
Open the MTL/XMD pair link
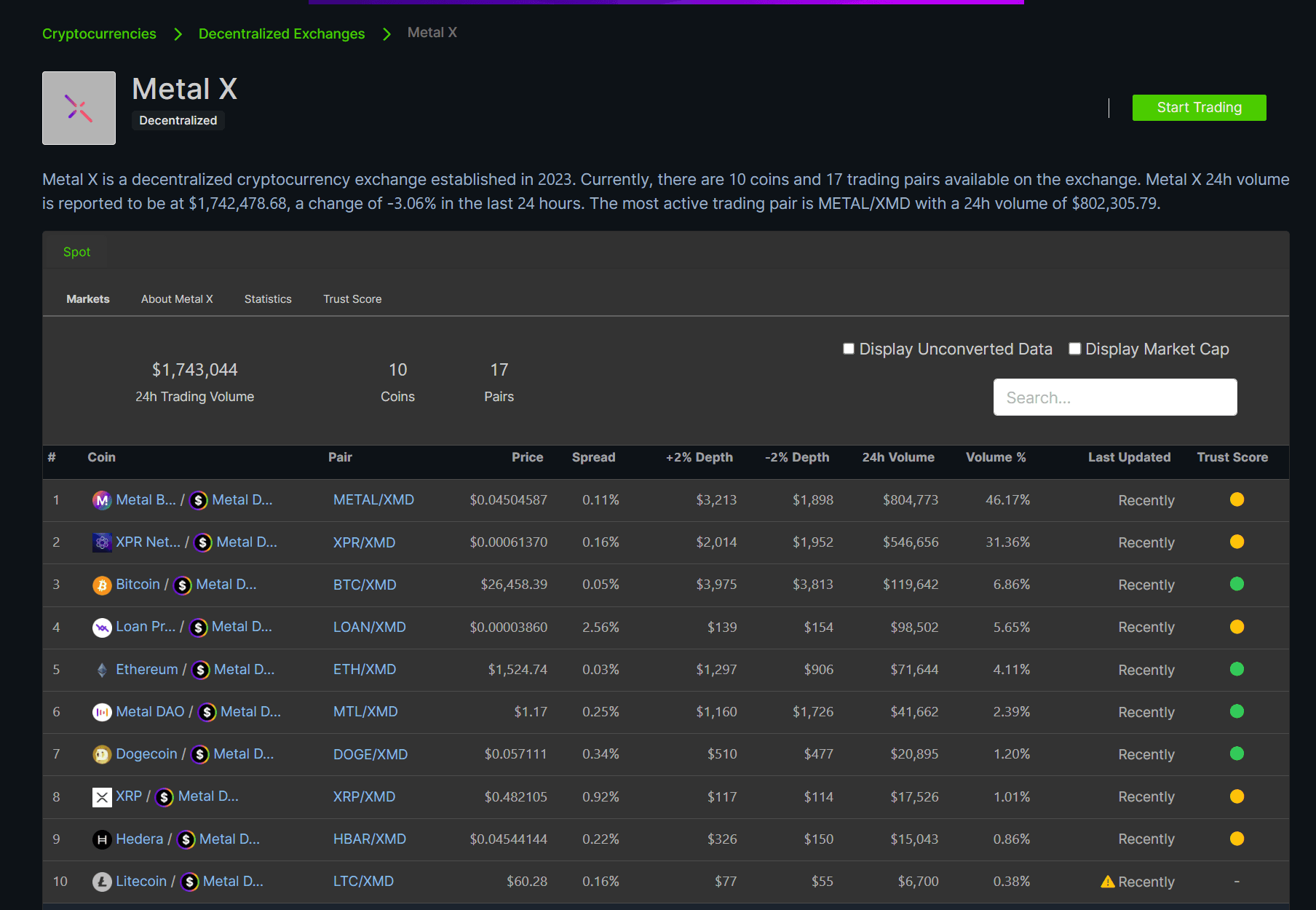coord(365,712)
